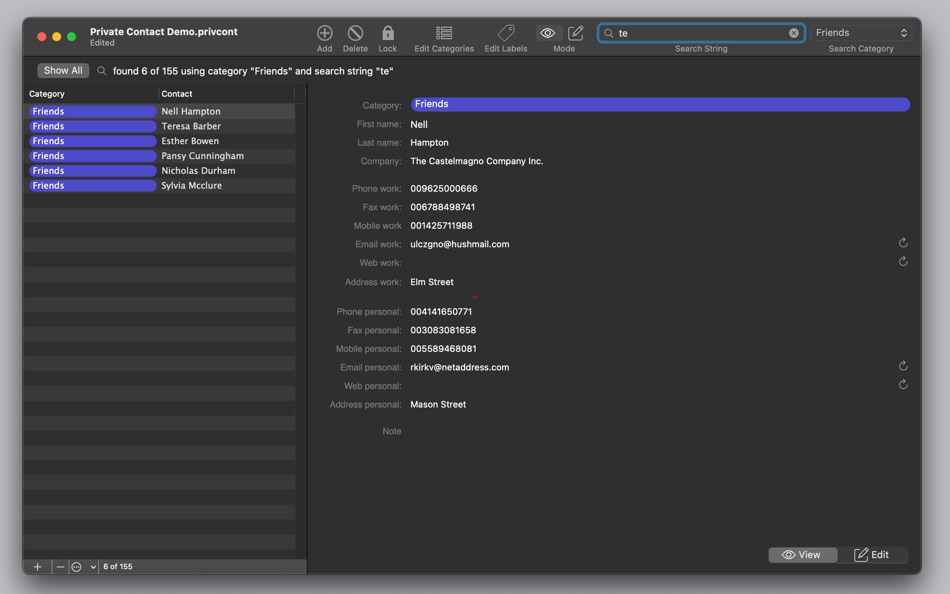
Task: Select the Nell Hampton contact row
Action: [x=160, y=112]
